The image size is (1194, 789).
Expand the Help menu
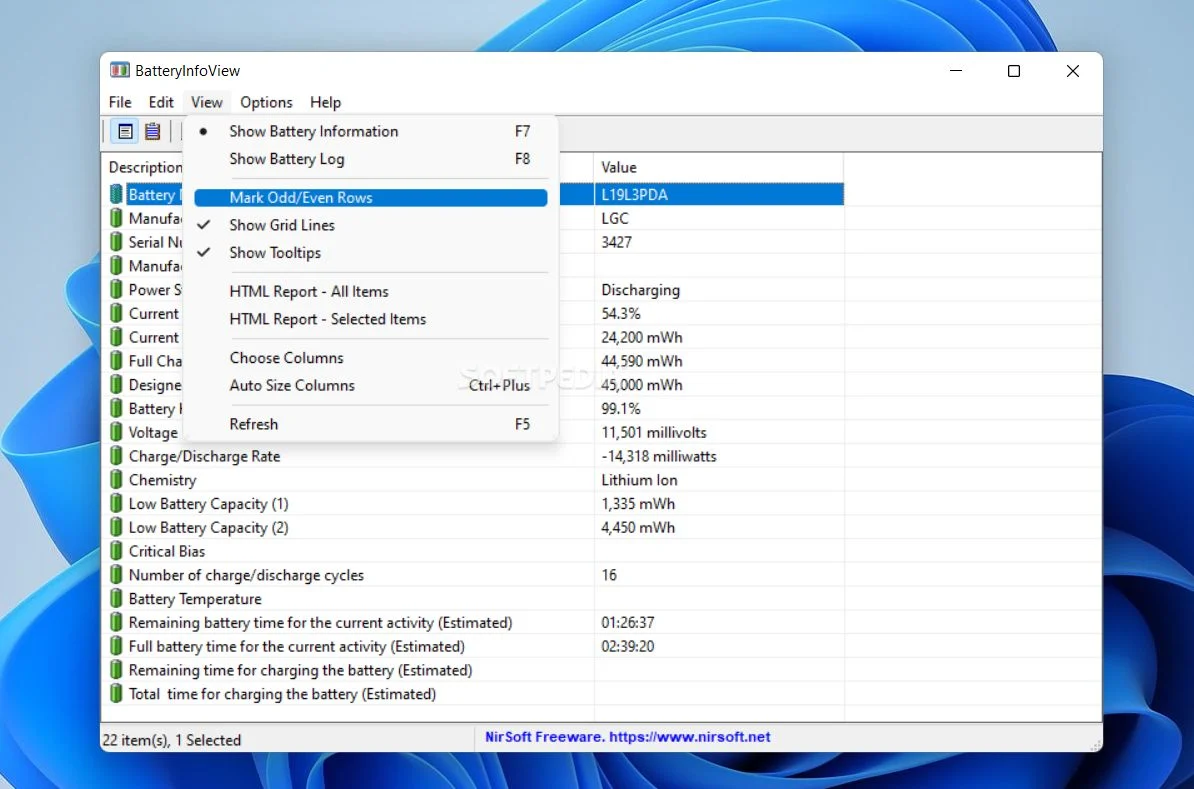point(325,102)
